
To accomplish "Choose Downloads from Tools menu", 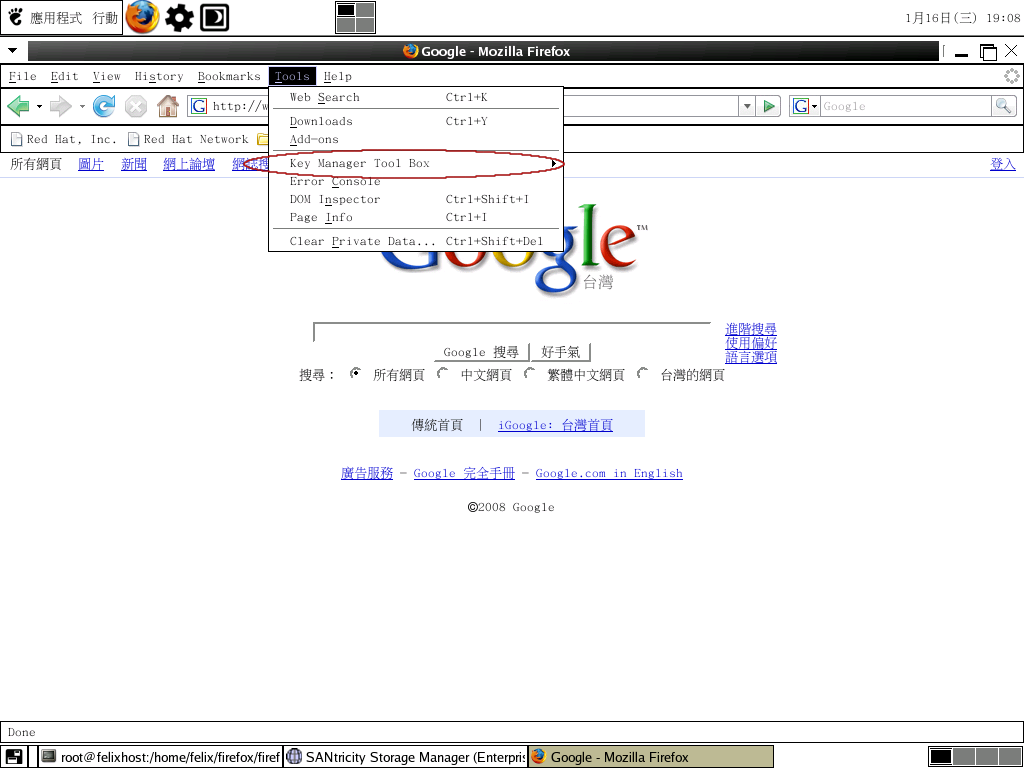I will pyautogui.click(x=416, y=121).
